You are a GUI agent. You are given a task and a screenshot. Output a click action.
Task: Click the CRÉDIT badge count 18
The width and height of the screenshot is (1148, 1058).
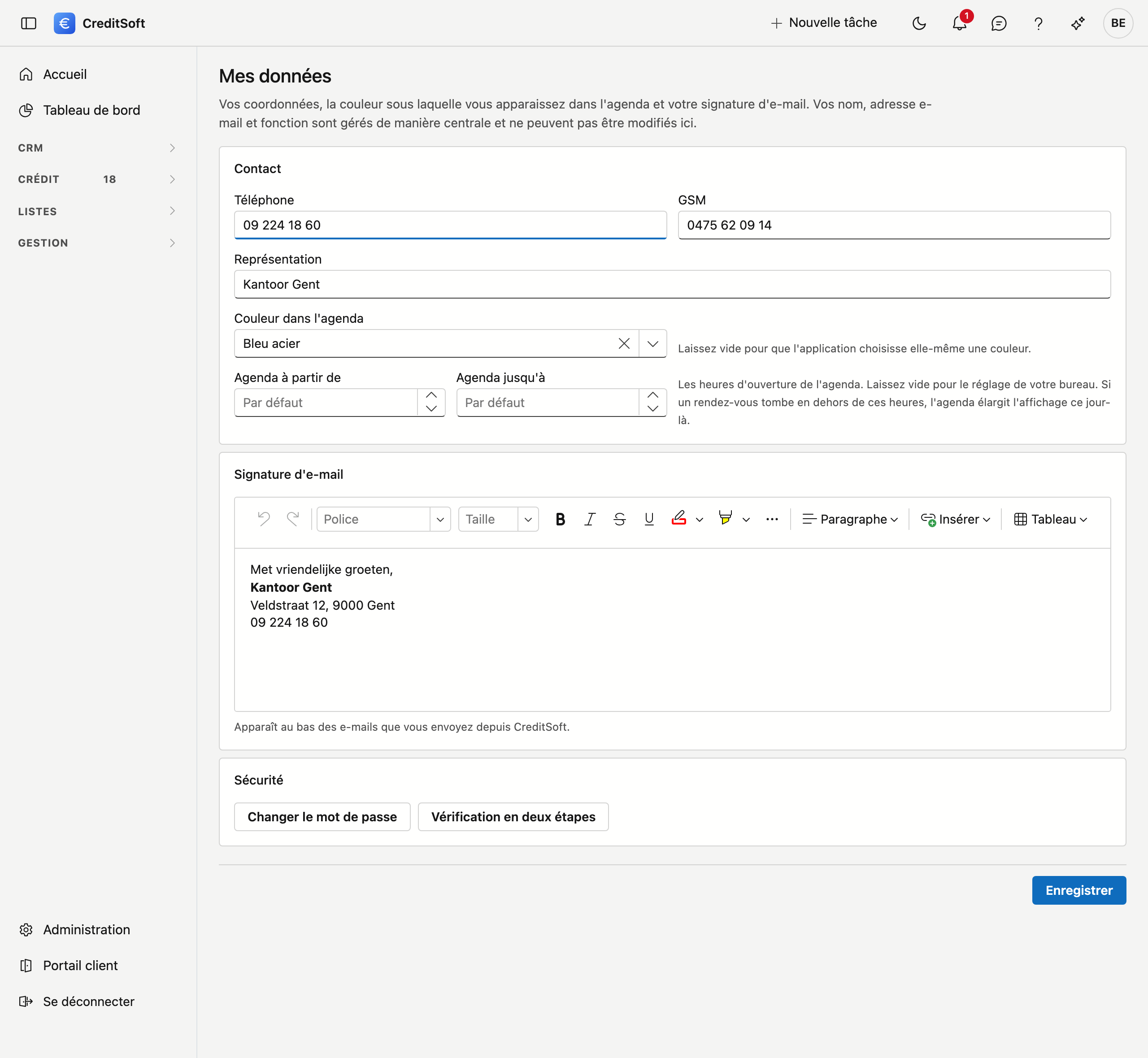point(109,180)
